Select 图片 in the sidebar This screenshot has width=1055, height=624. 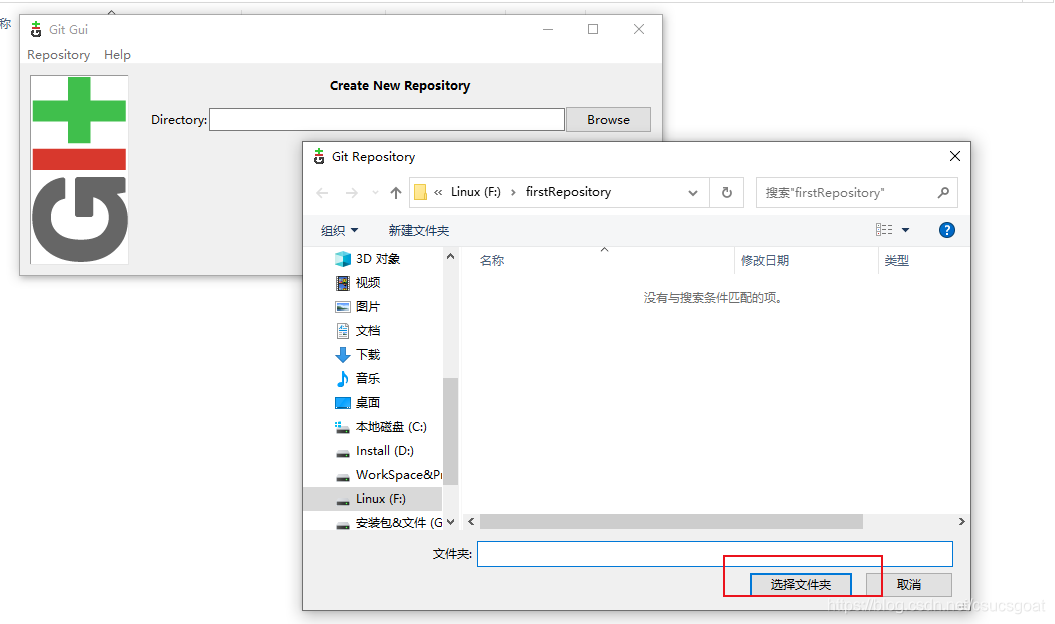(368, 307)
